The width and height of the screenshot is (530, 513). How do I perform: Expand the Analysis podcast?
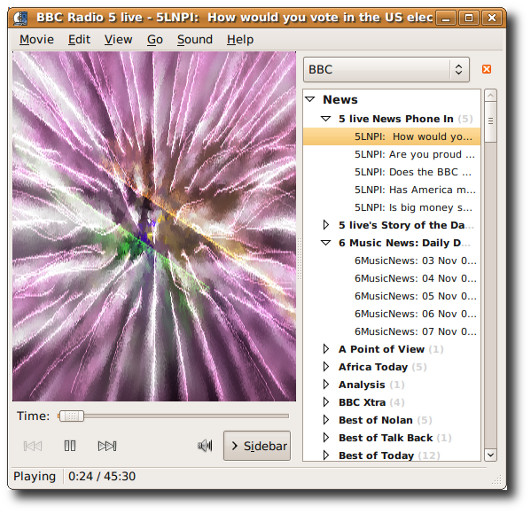pos(326,384)
